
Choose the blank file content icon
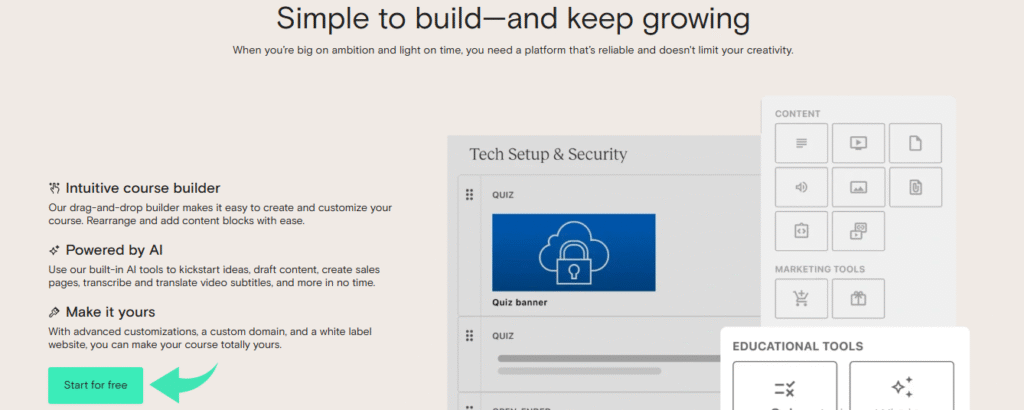(915, 143)
